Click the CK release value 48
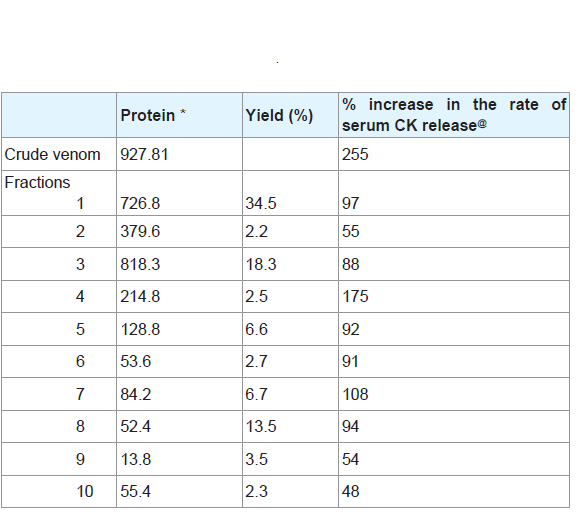This screenshot has width=586, height=522. click(x=351, y=491)
